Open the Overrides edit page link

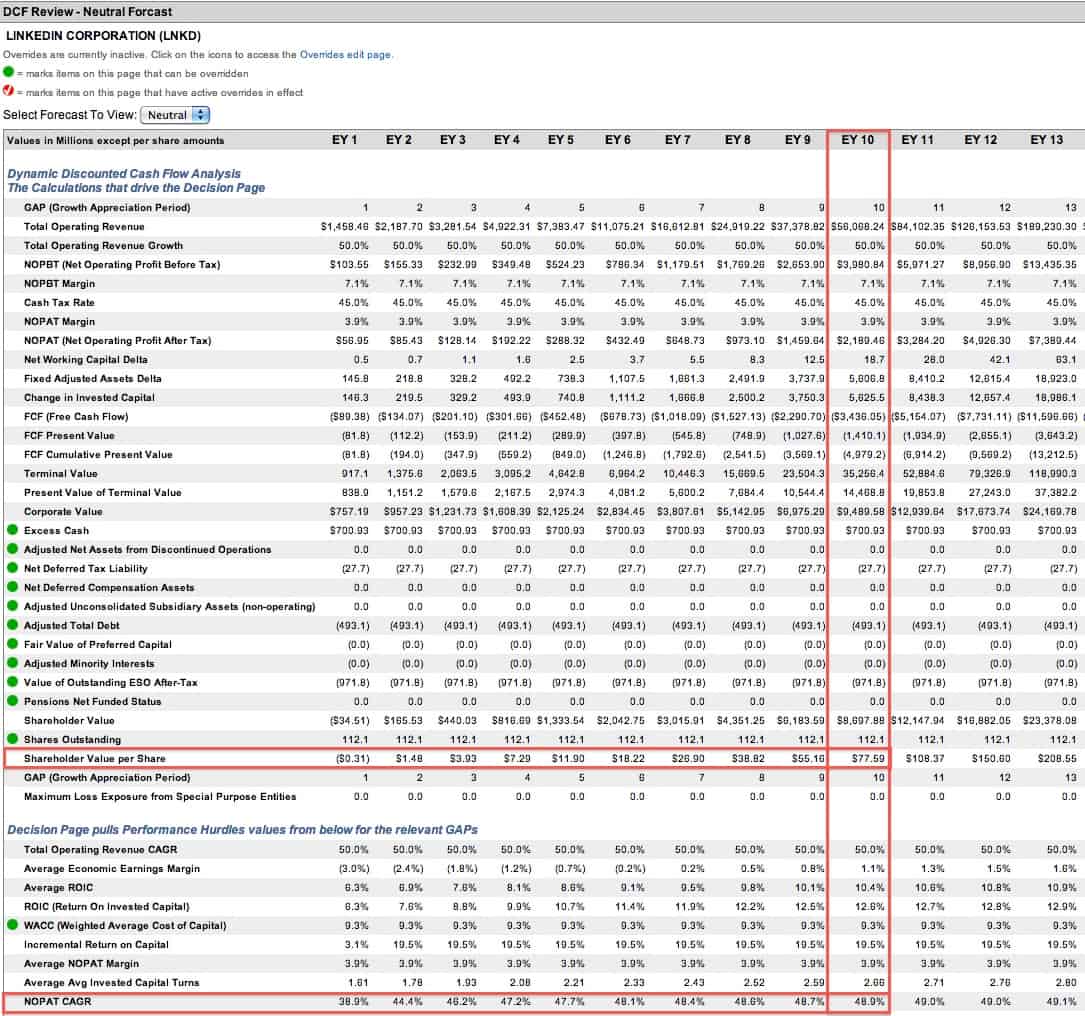click(345, 55)
